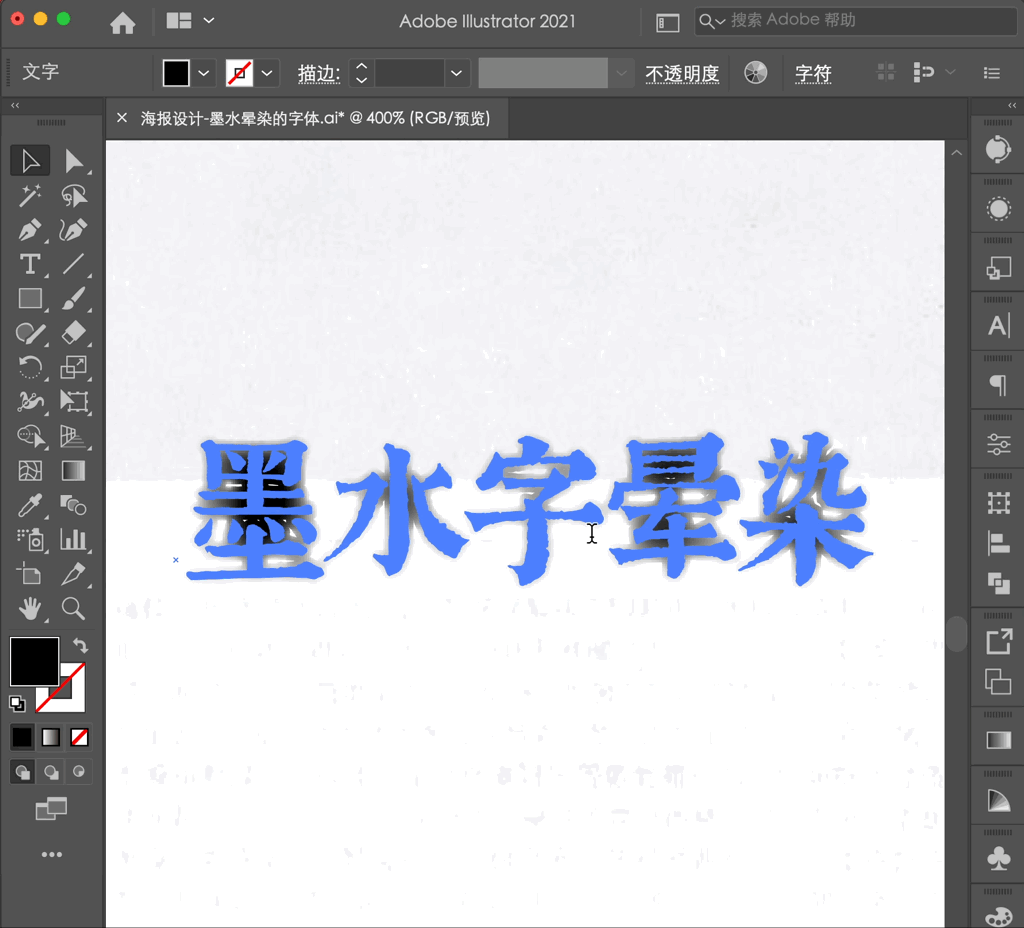Open the stroke weight dropdown

[x=456, y=72]
